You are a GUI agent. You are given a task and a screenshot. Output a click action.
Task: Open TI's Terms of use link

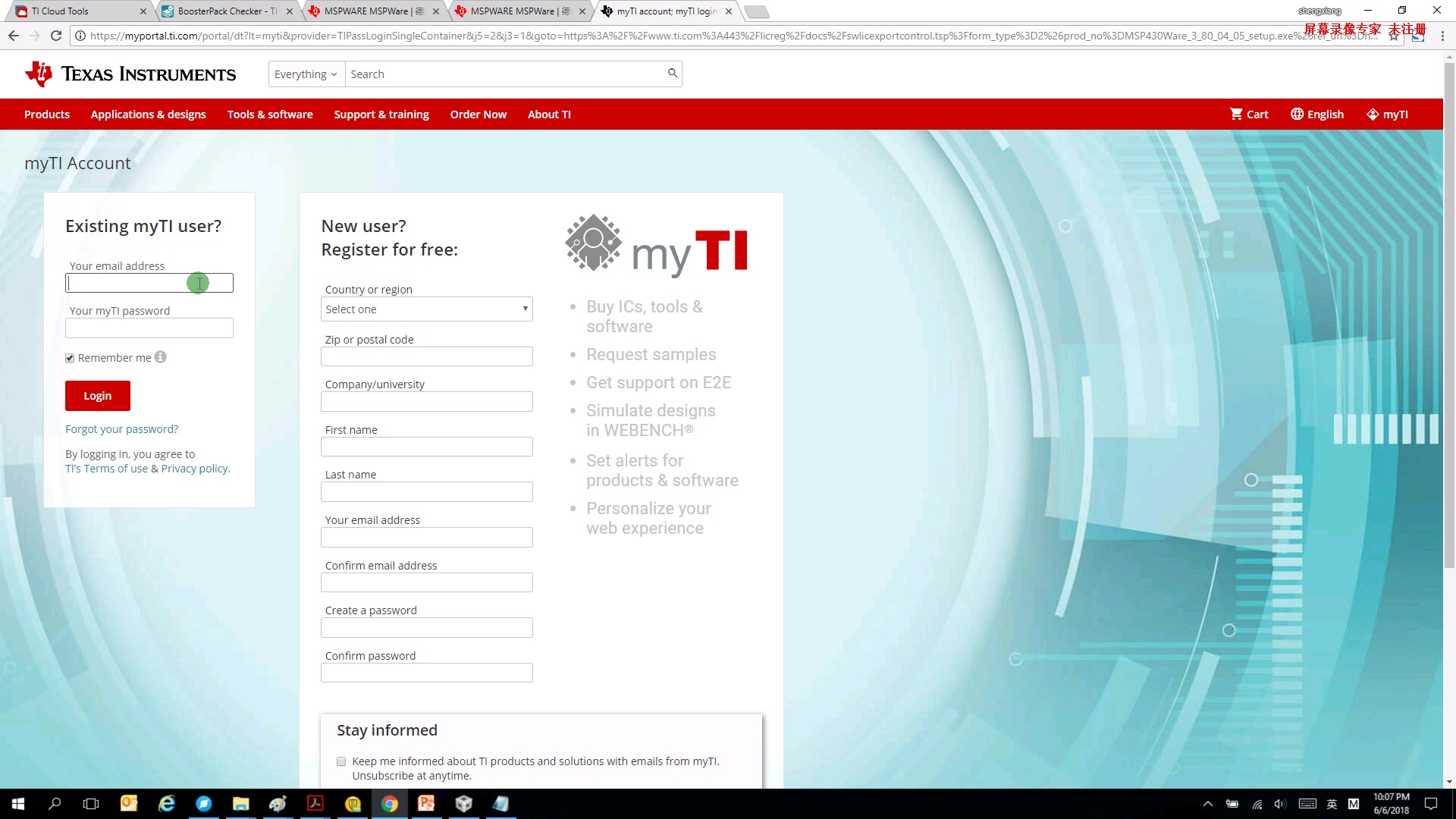(x=106, y=469)
